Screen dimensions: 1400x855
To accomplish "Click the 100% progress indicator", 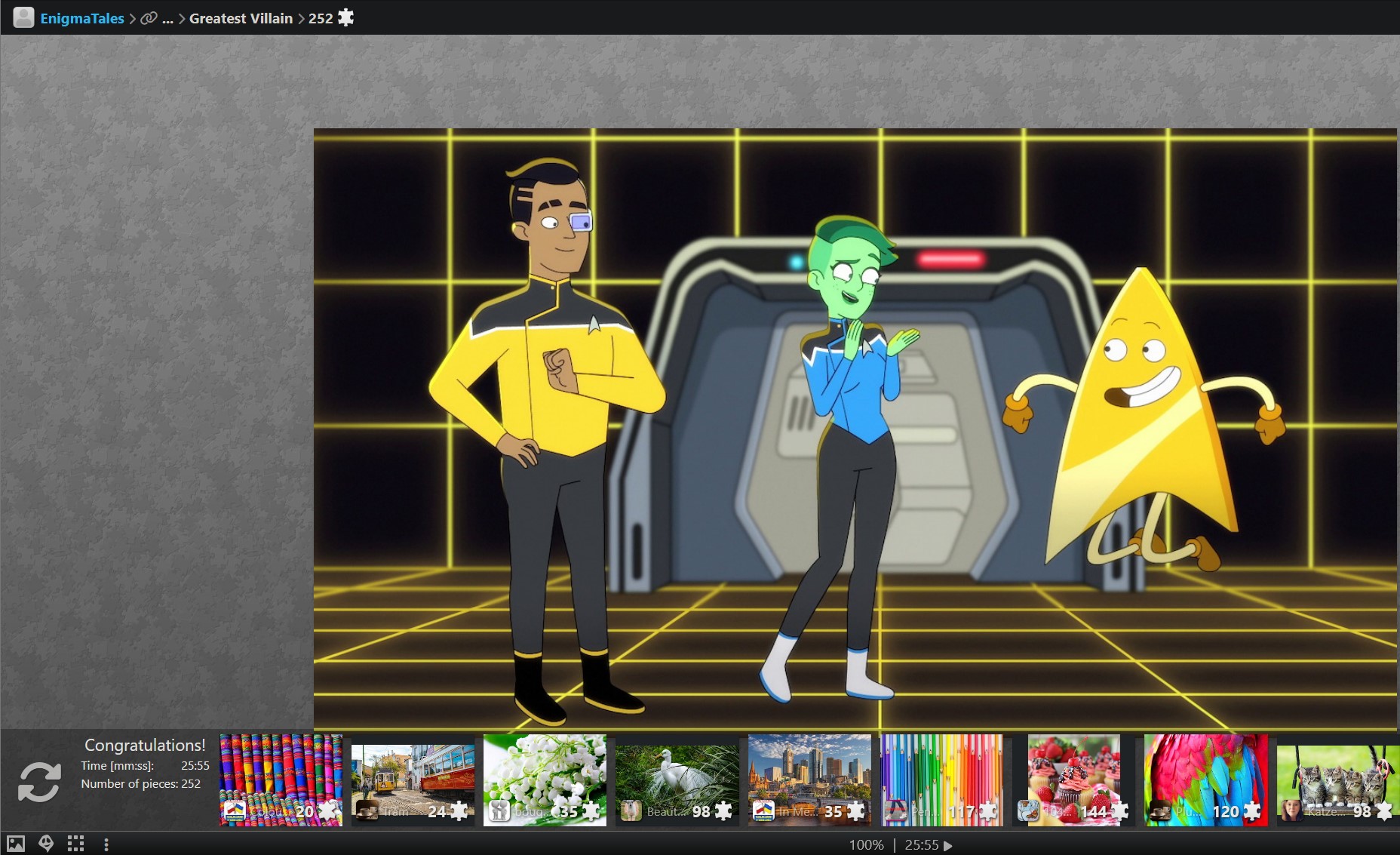I will click(866, 845).
